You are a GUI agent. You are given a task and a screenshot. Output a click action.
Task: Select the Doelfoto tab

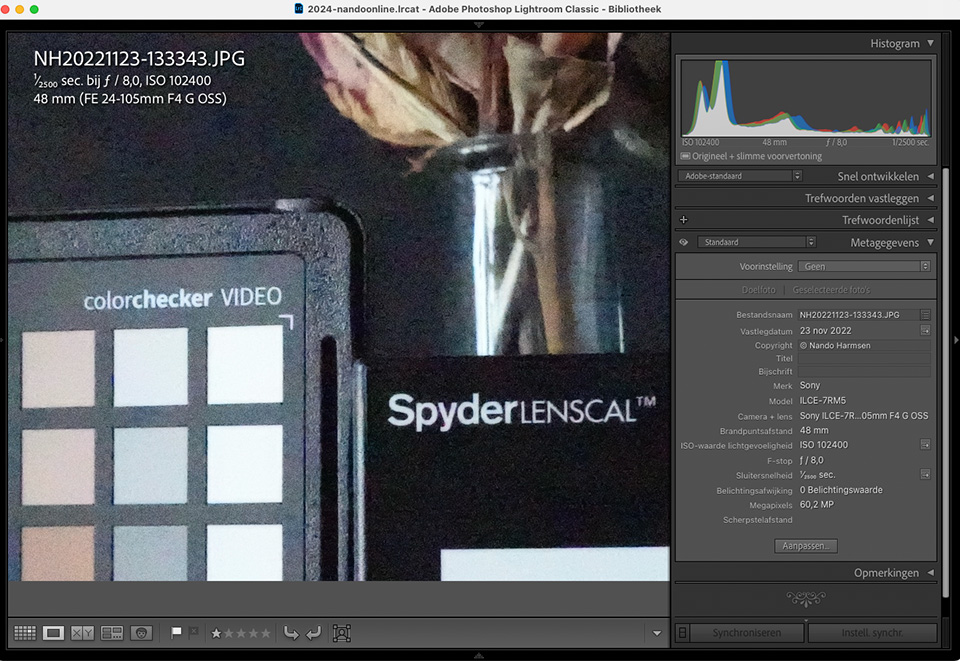758,289
